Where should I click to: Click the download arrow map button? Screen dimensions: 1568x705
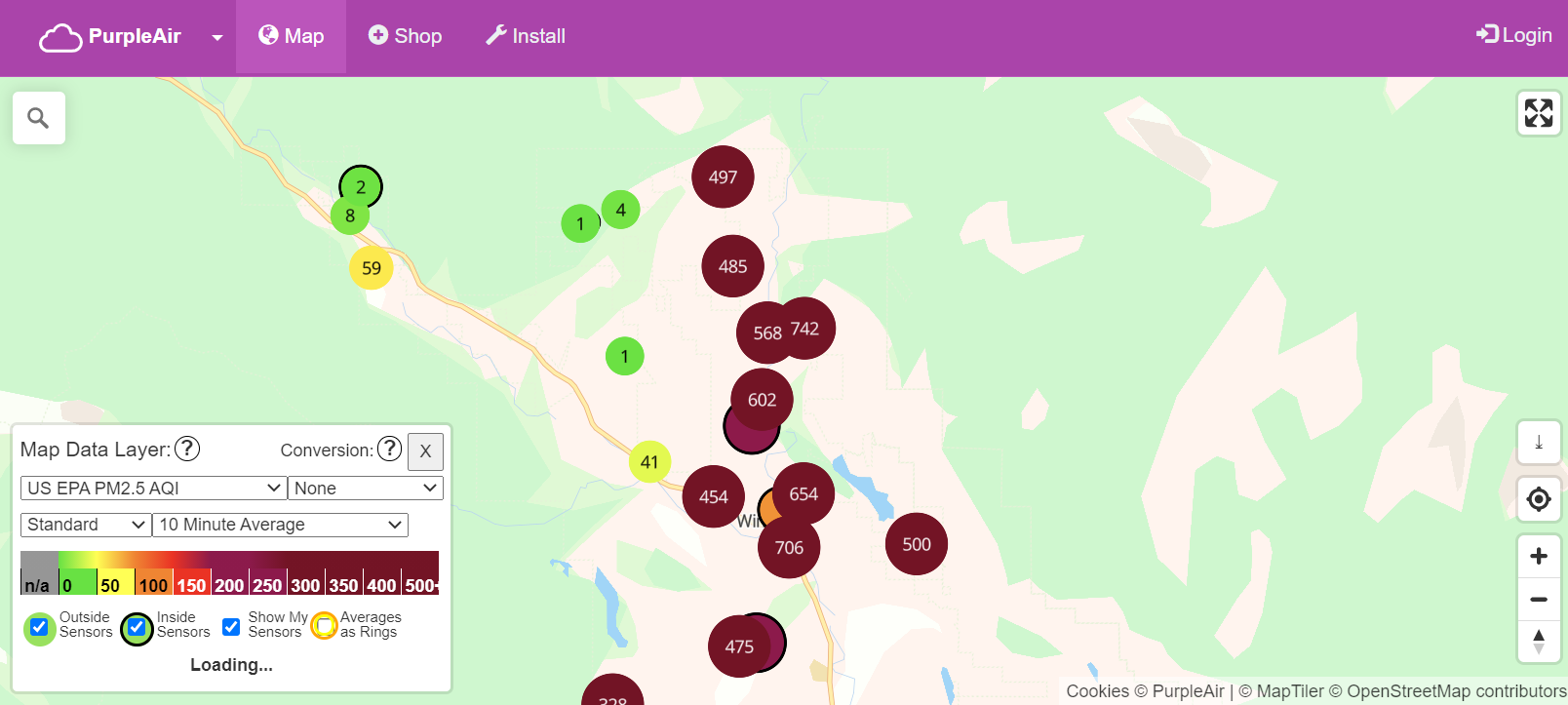click(1539, 443)
